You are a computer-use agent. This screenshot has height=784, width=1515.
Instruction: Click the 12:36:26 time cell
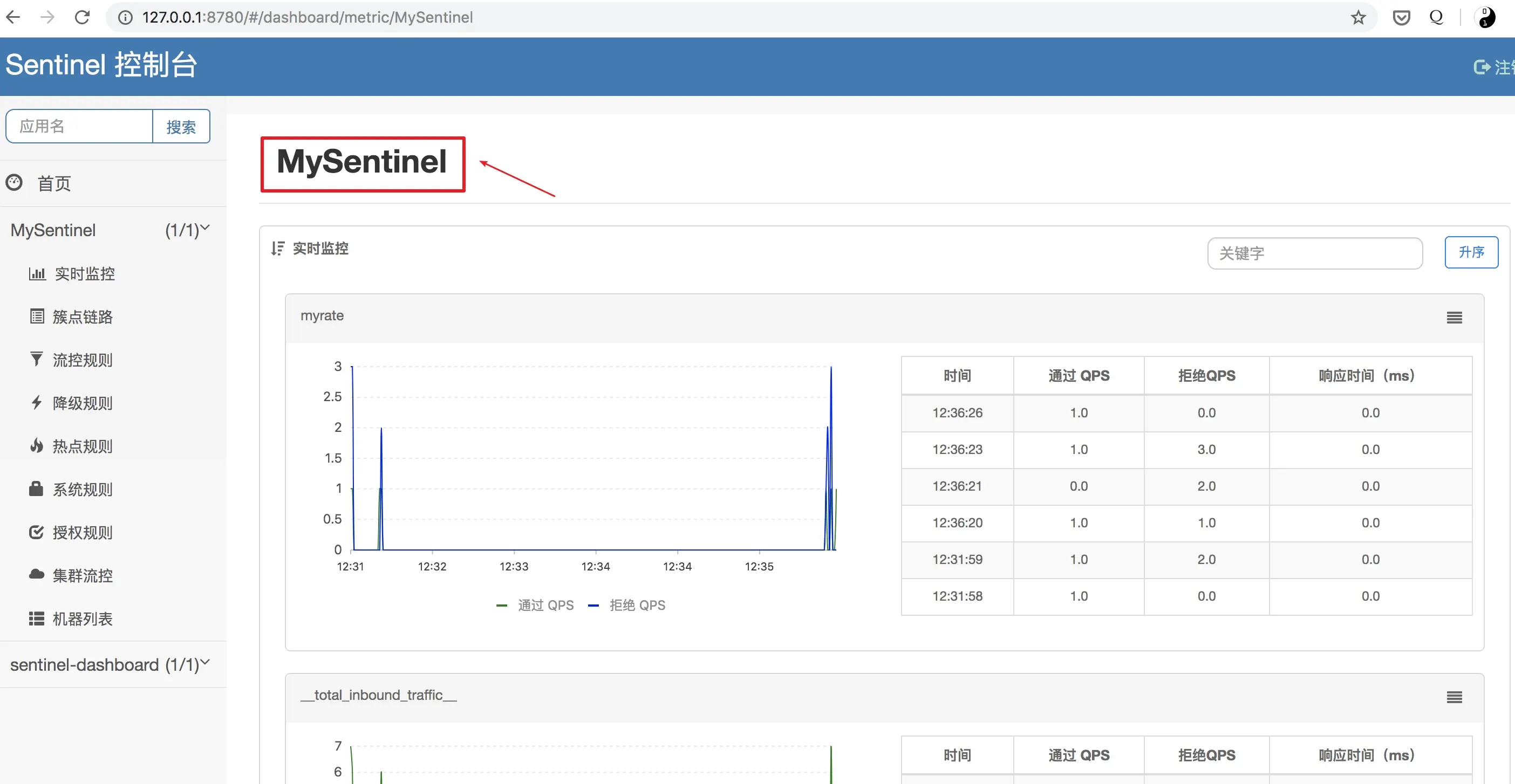[x=957, y=412]
